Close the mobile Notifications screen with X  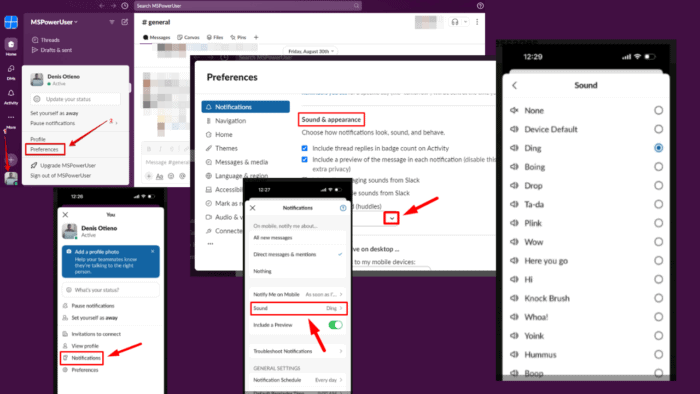253,208
